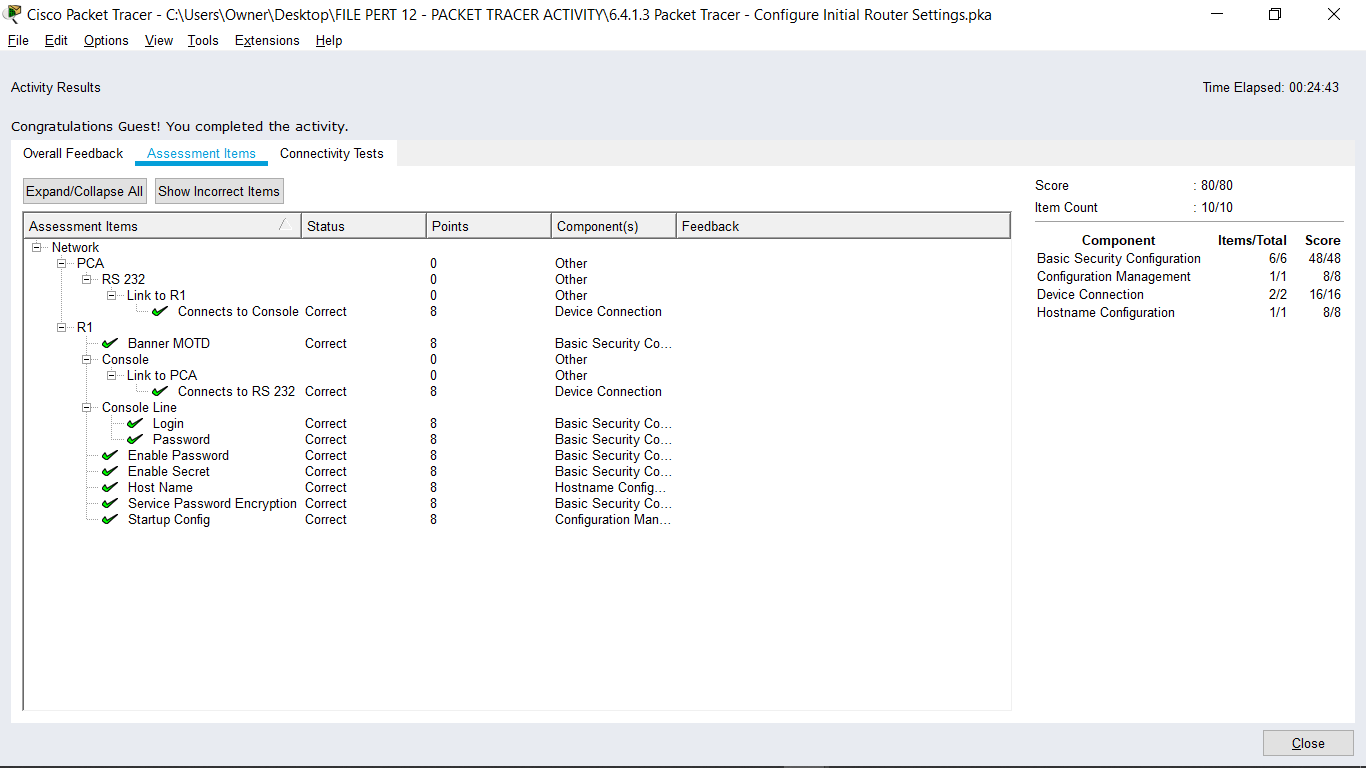Open the Edit menu

coord(56,40)
